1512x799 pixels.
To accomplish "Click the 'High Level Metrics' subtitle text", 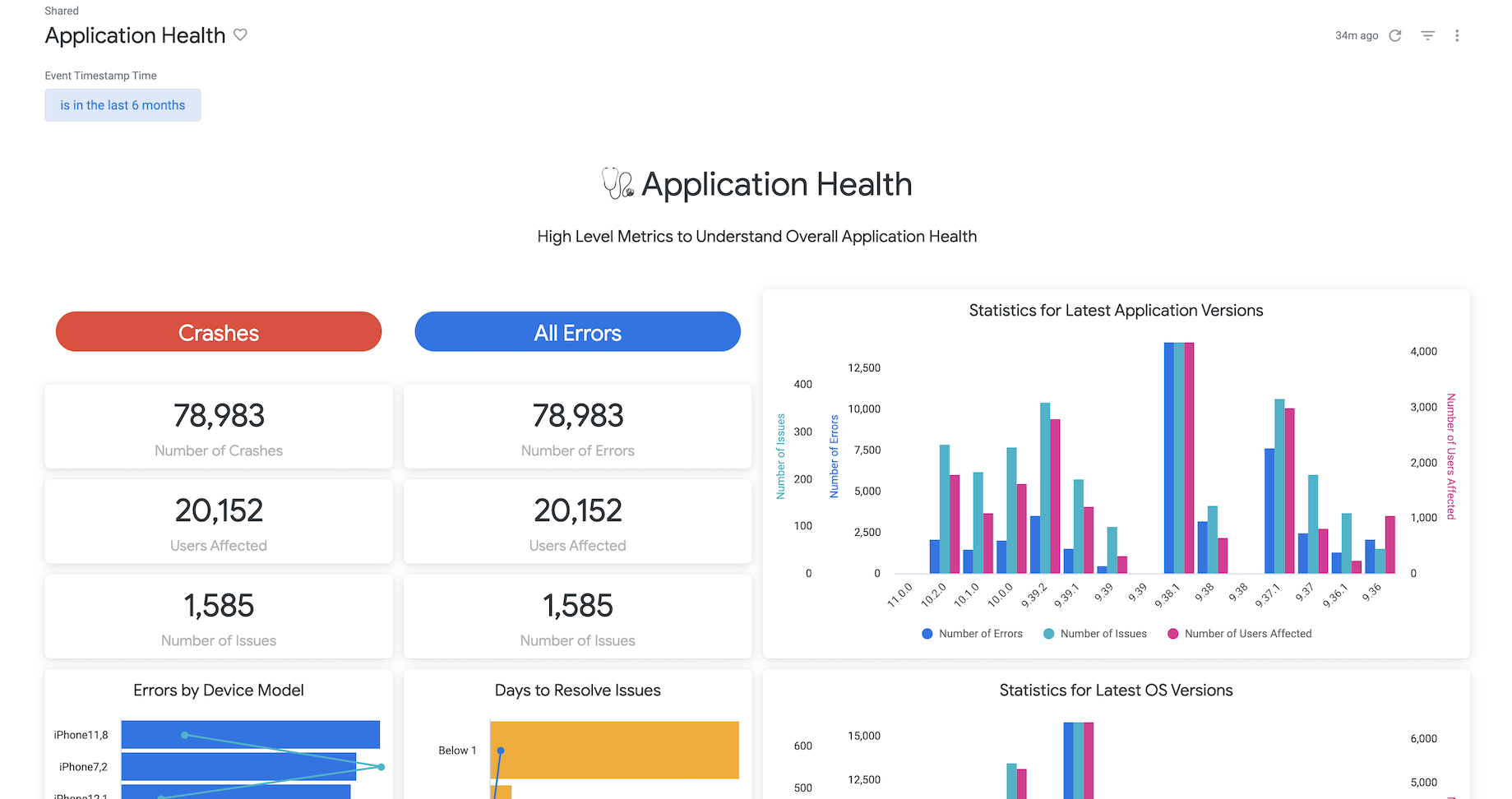I will click(756, 237).
